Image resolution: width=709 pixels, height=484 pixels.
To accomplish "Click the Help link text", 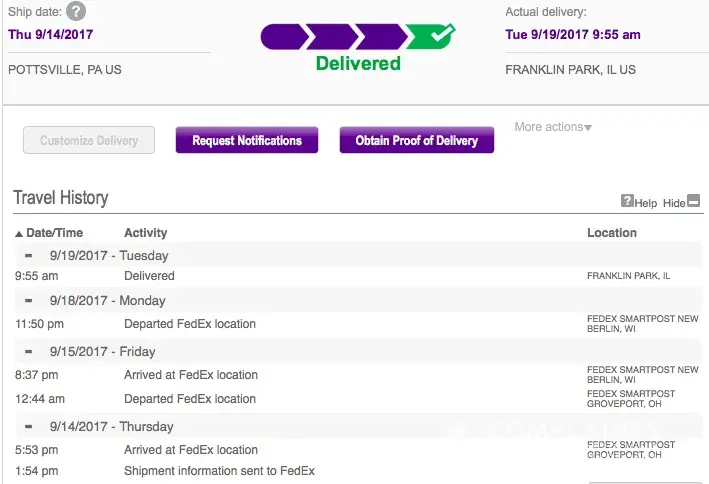I will tap(646, 203).
